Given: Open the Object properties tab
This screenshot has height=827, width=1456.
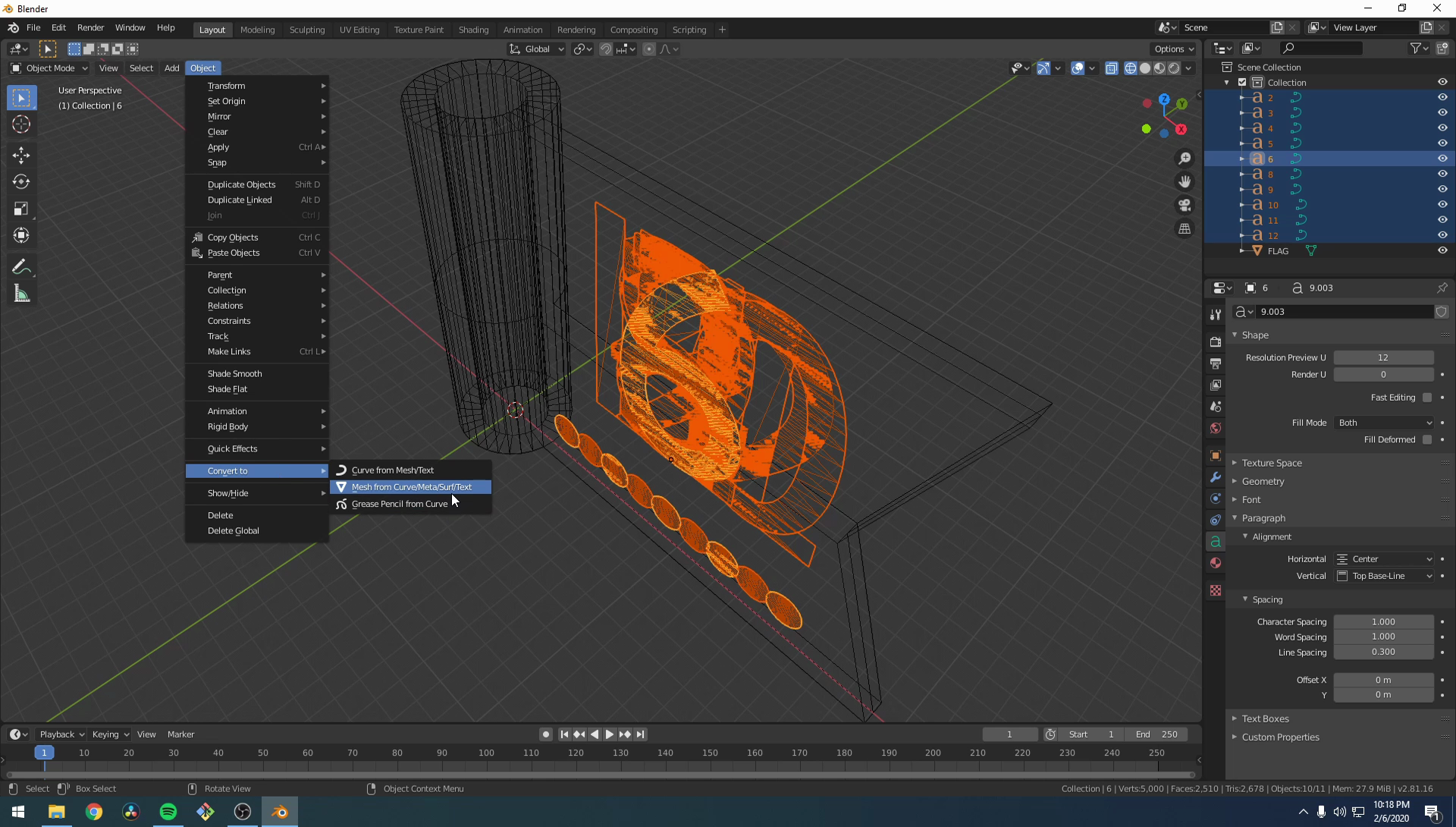Looking at the screenshot, I should point(1216,456).
